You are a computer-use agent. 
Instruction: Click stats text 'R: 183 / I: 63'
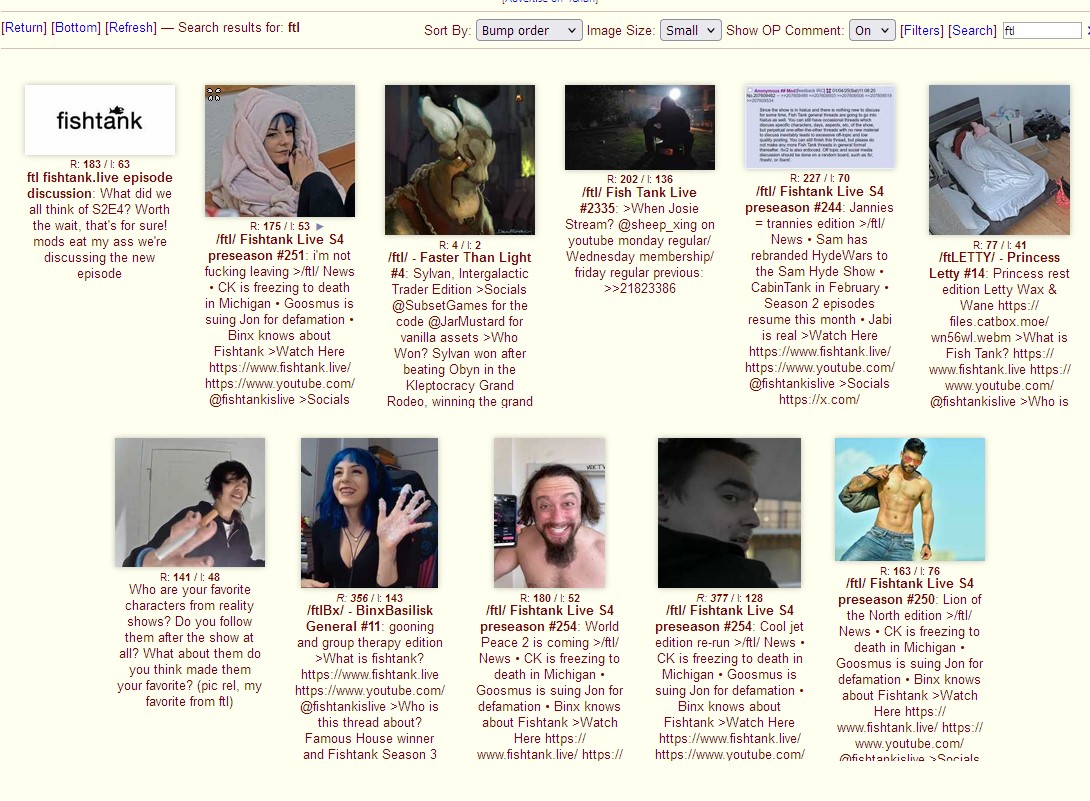click(x=99, y=164)
